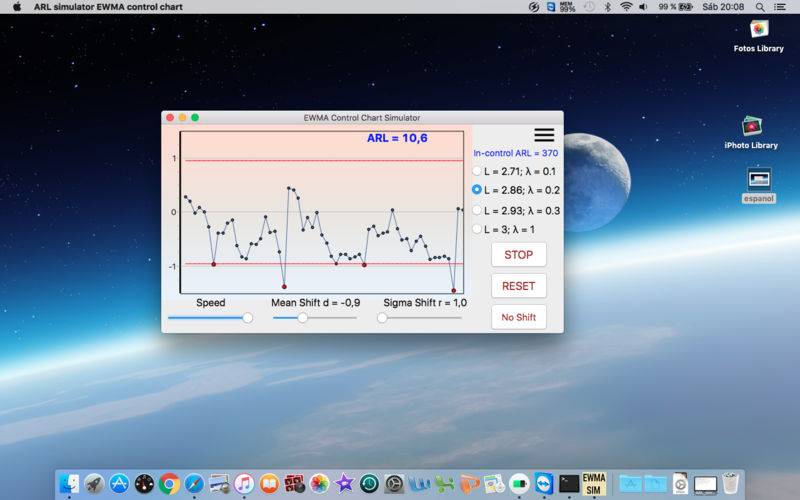Open Finder from the Dock

[69, 483]
